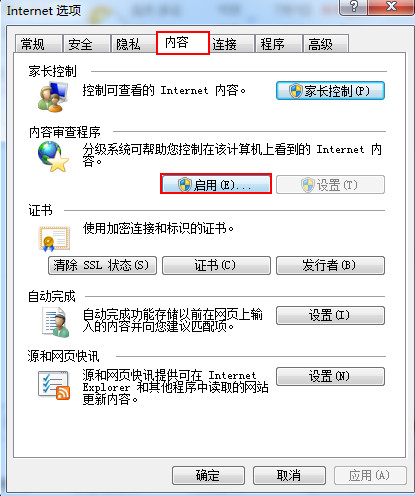The width and height of the screenshot is (415, 496).
Task: Open feeds 设置(N) button
Action: point(330,376)
